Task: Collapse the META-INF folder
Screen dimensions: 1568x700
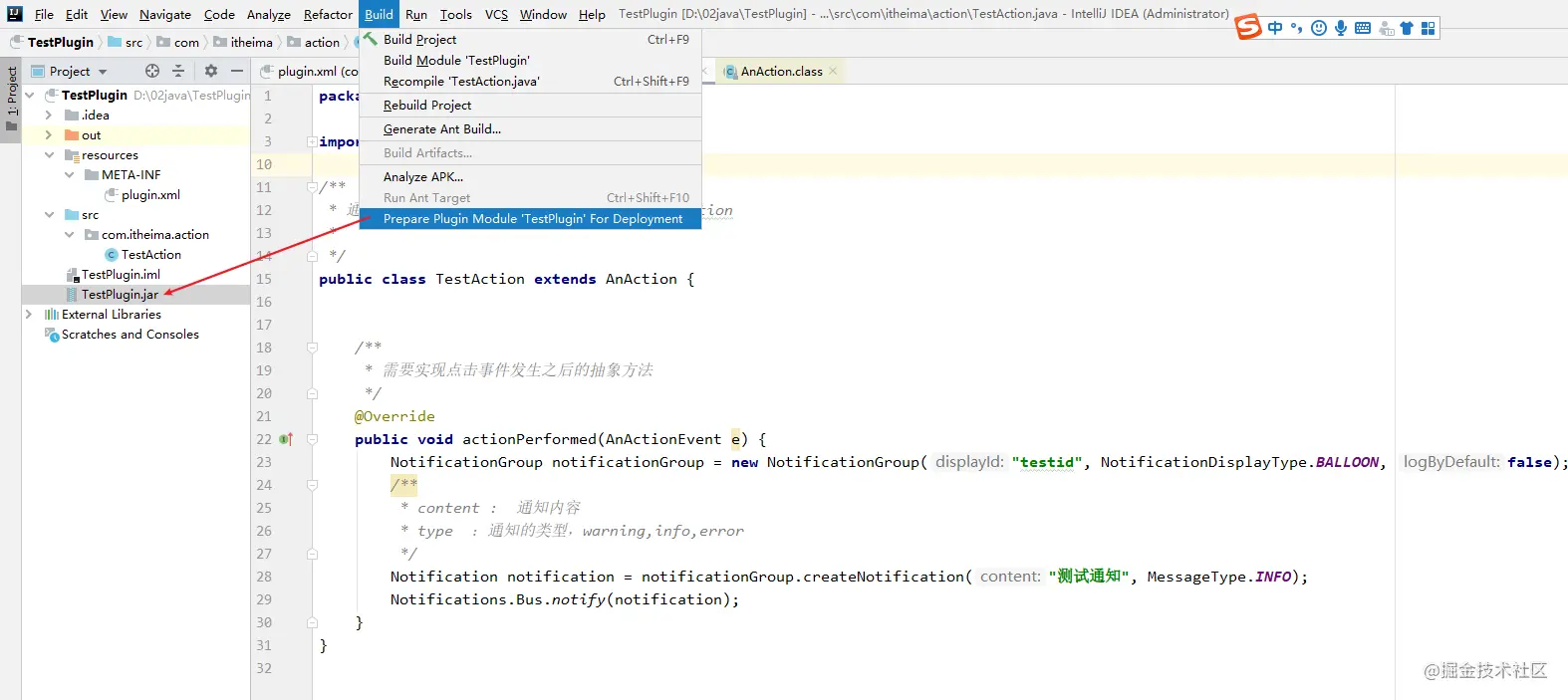Action: point(69,175)
